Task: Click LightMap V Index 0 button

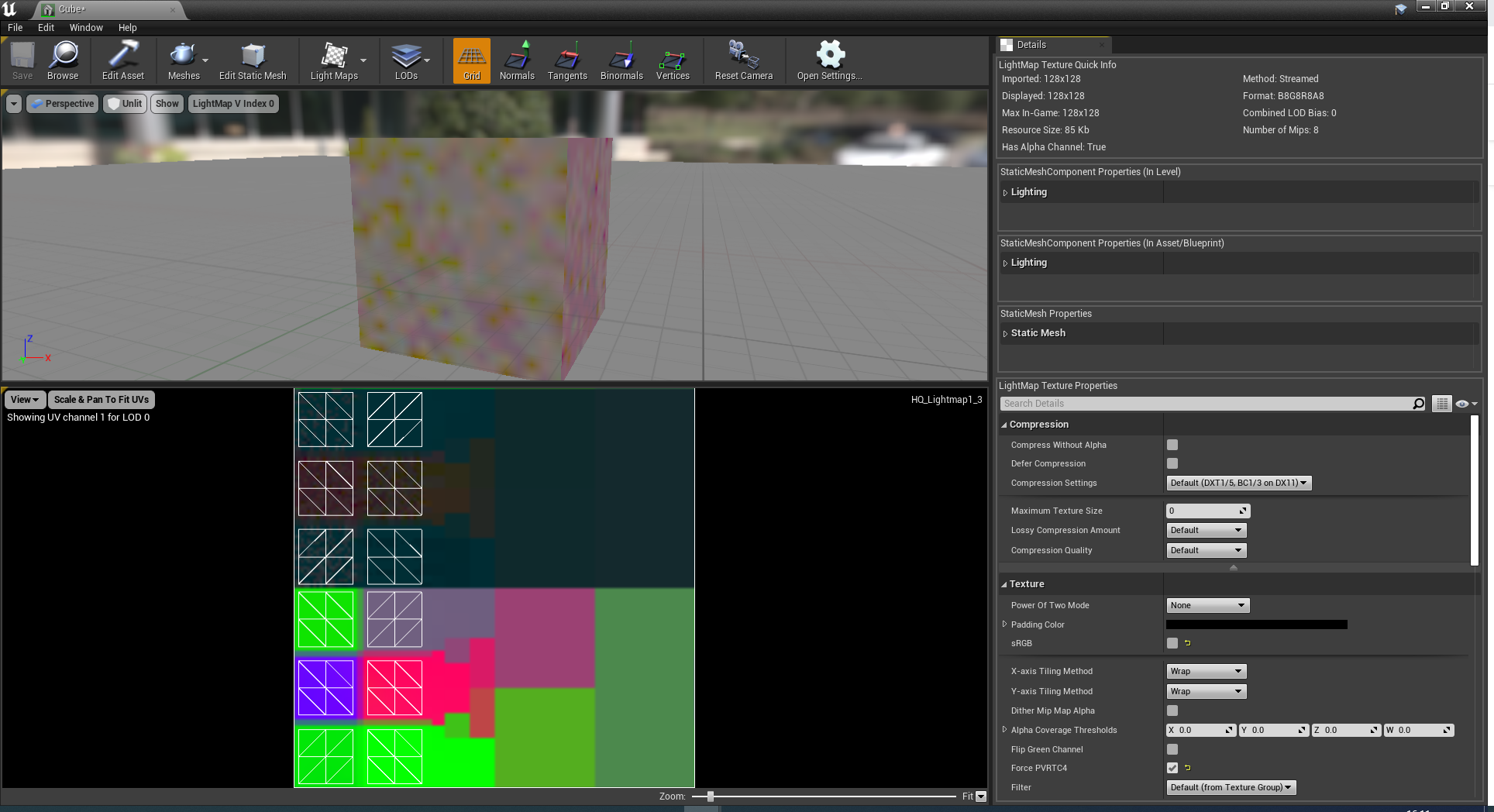Action: pos(233,104)
